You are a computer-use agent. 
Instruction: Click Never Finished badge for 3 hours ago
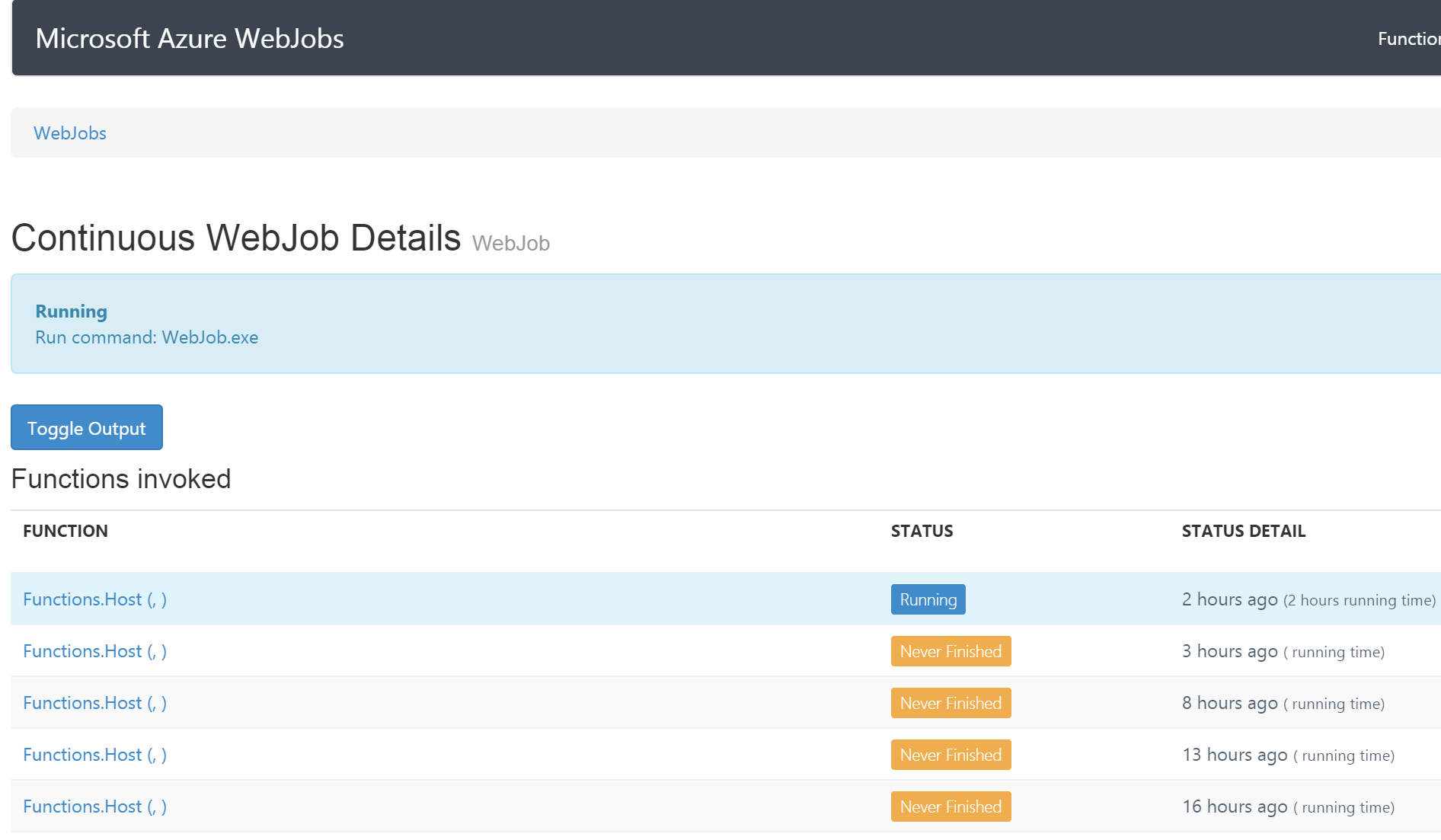(x=951, y=651)
